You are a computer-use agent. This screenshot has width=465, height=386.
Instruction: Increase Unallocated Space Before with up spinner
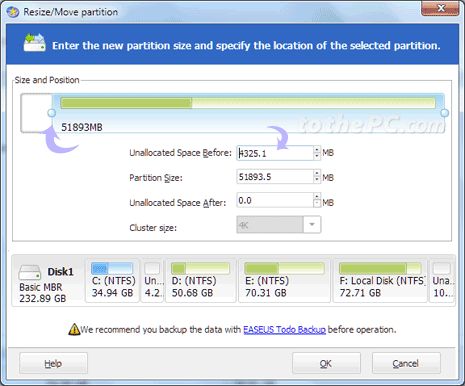point(317,150)
